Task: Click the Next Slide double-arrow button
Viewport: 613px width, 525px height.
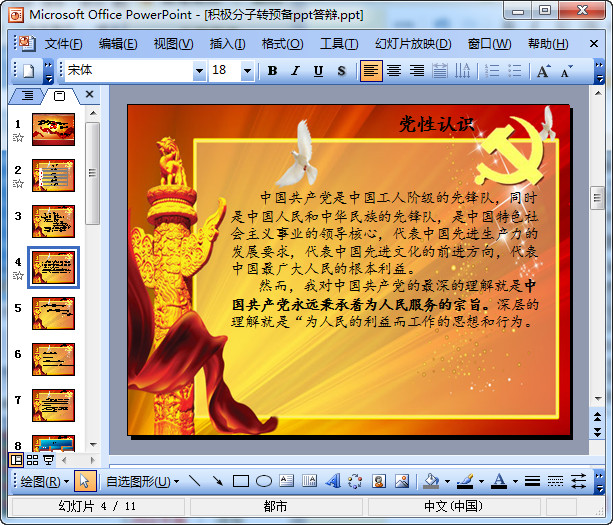Action: tap(597, 432)
